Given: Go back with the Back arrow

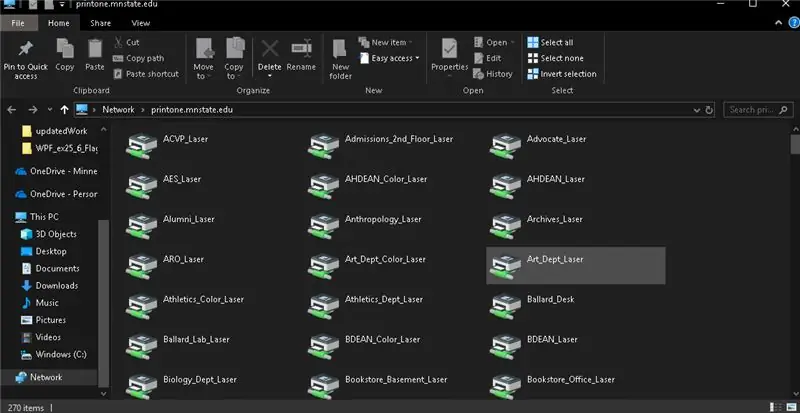Looking at the screenshot, I should [12, 110].
